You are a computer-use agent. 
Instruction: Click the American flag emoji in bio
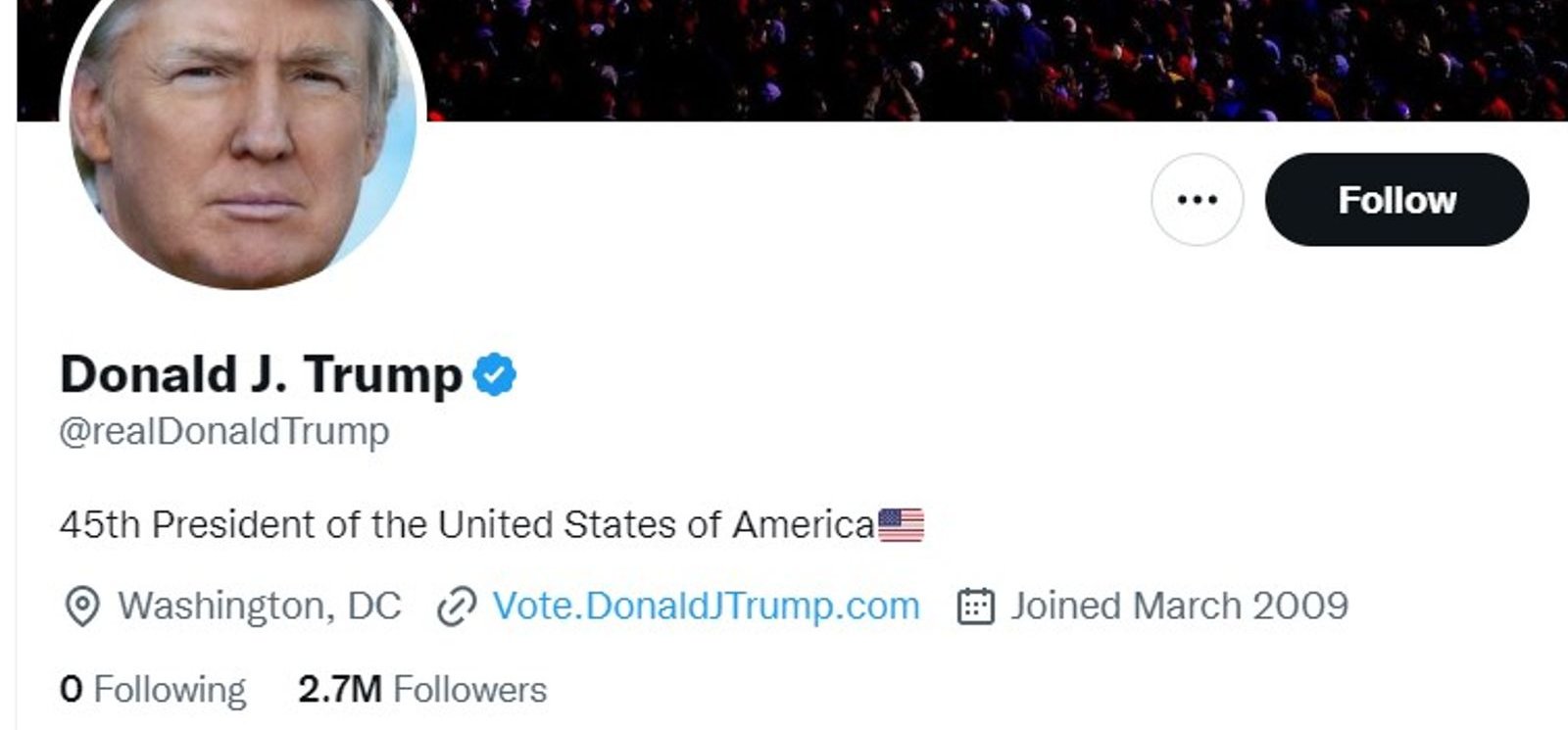tap(901, 525)
